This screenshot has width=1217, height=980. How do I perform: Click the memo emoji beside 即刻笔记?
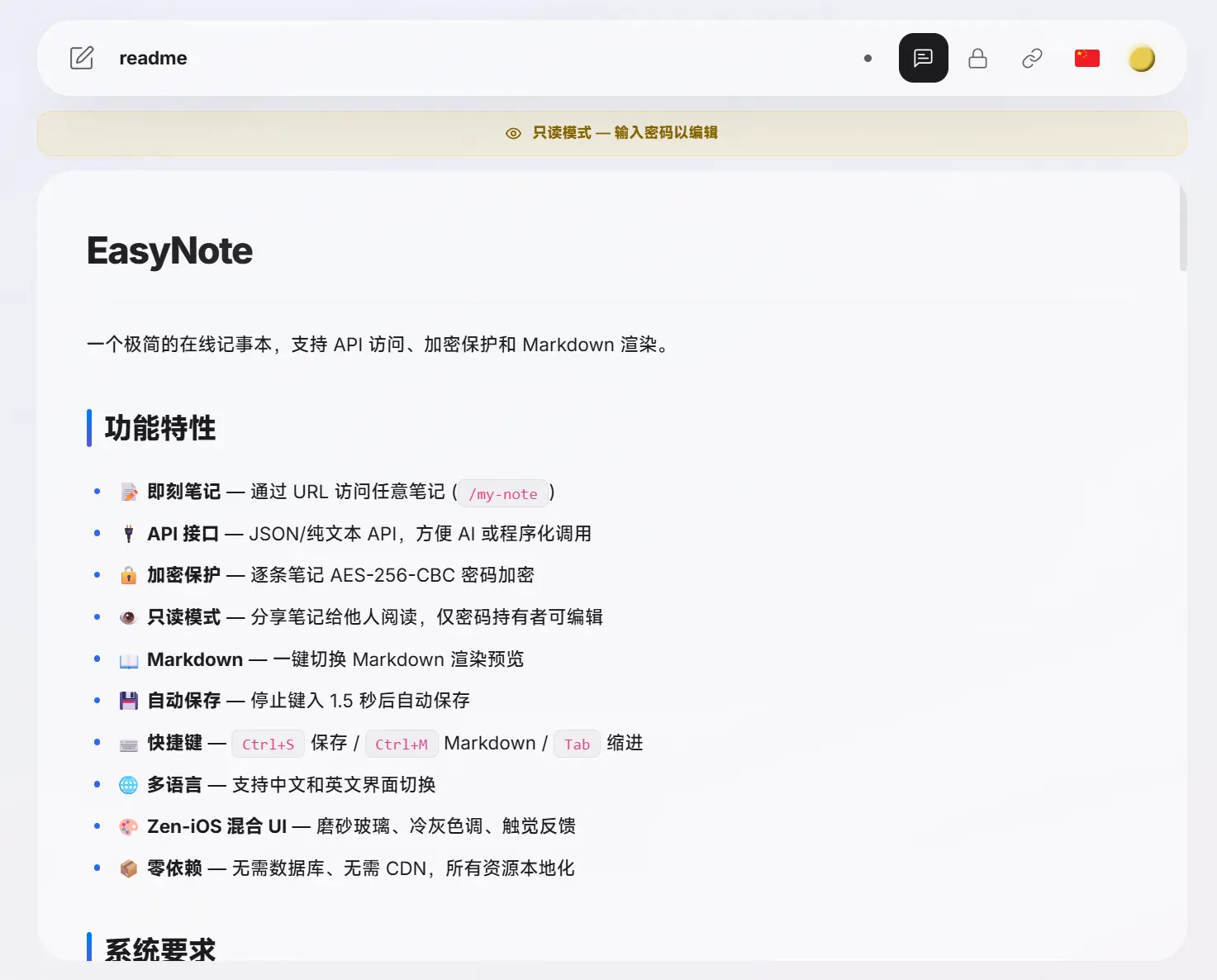pyautogui.click(x=129, y=492)
